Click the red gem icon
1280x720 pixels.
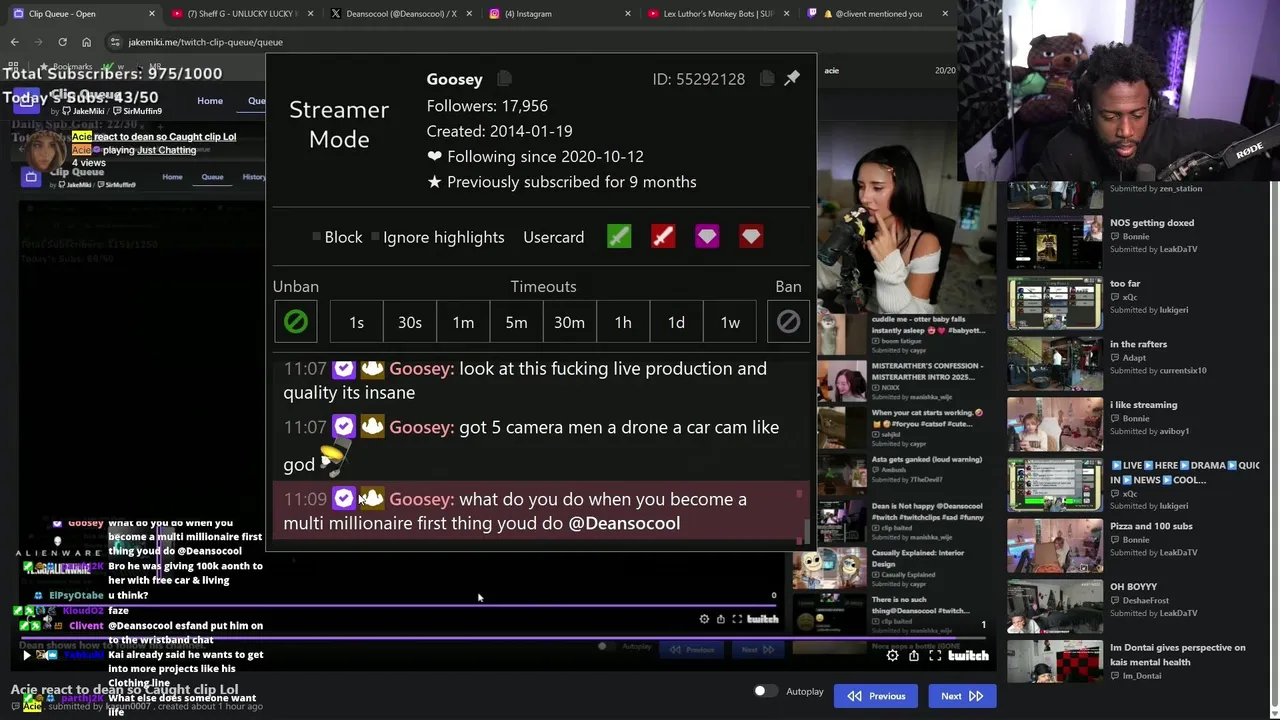click(751, 237)
